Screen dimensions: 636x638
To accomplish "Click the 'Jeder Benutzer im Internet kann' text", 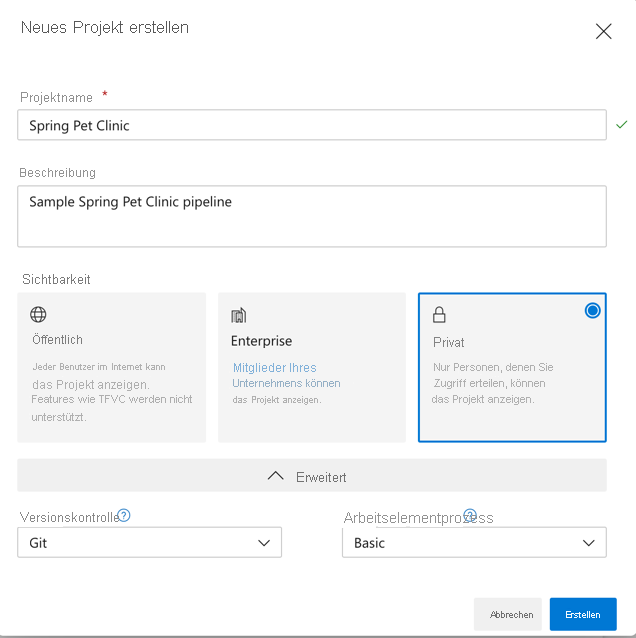I will click(x=99, y=367).
